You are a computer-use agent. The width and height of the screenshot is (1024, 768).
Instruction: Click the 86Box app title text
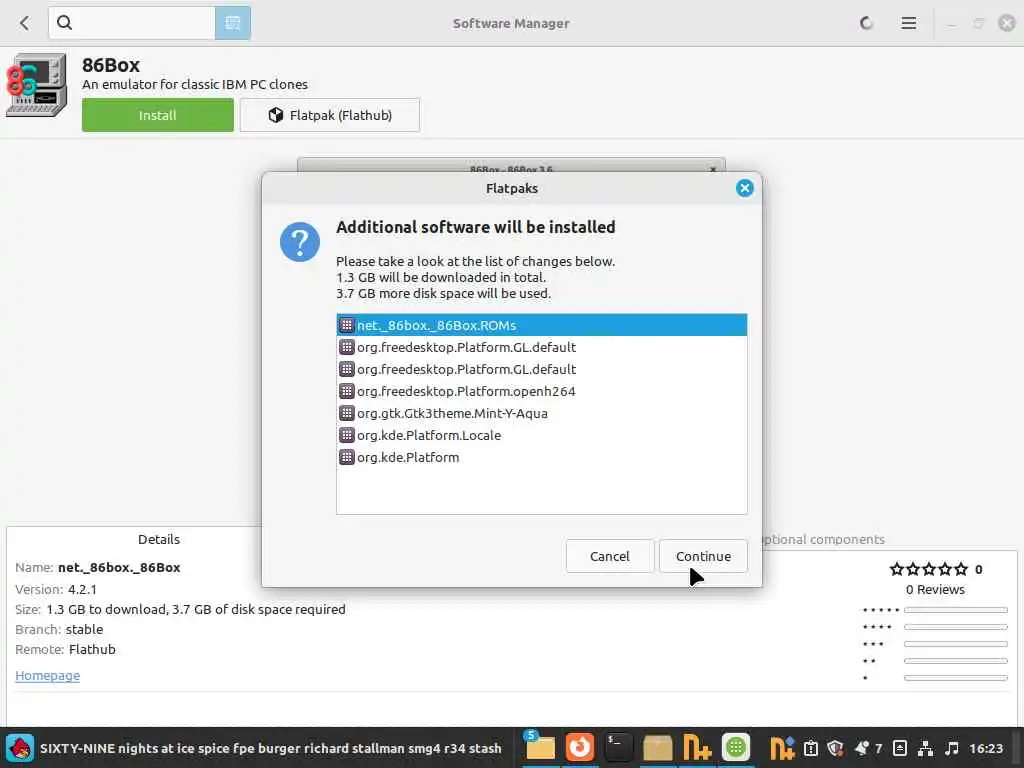111,65
